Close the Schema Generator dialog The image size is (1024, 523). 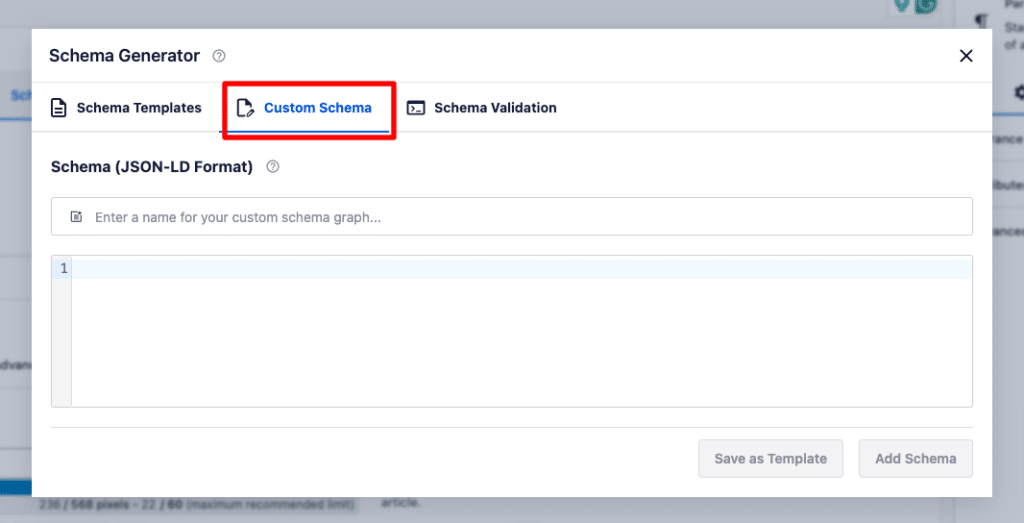coord(966,56)
